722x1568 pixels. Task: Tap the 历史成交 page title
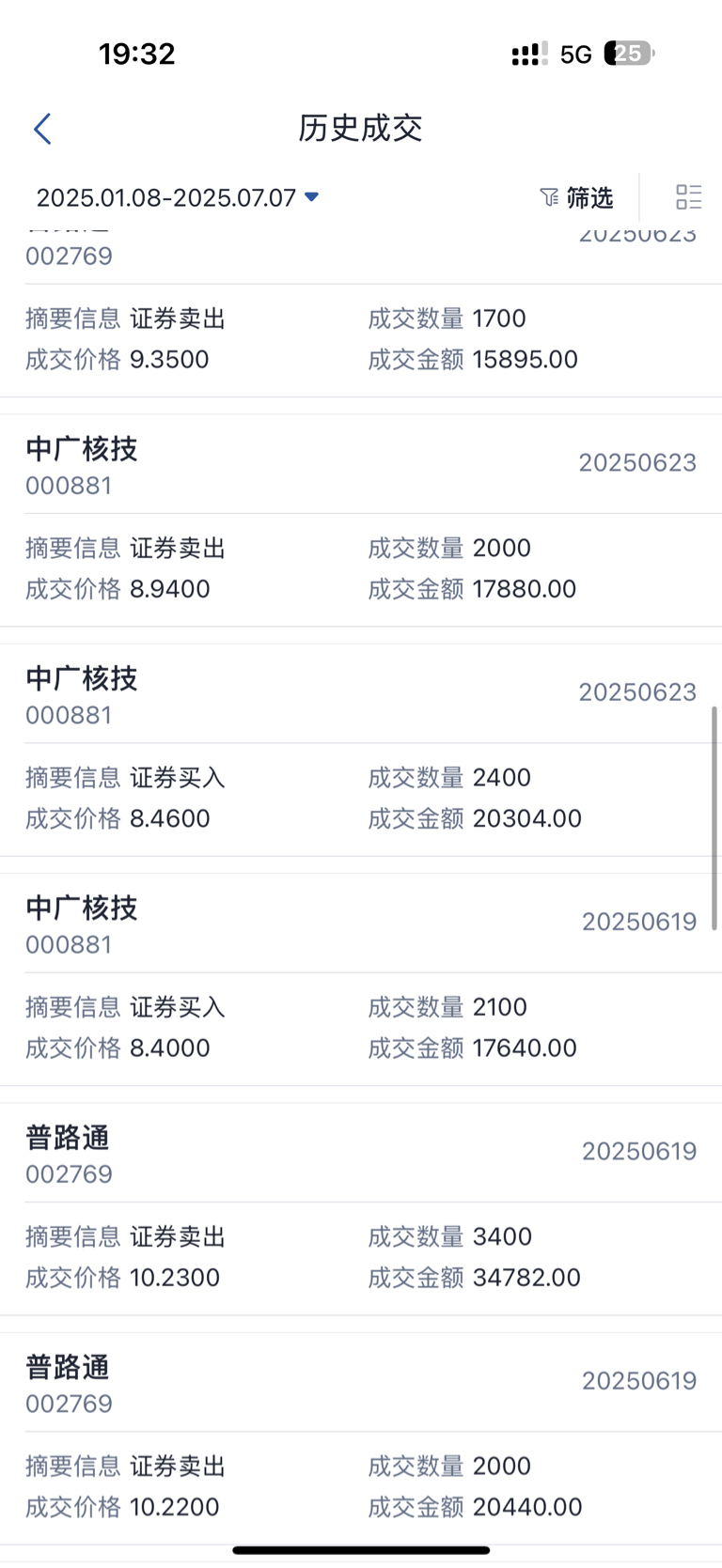pyautogui.click(x=360, y=128)
